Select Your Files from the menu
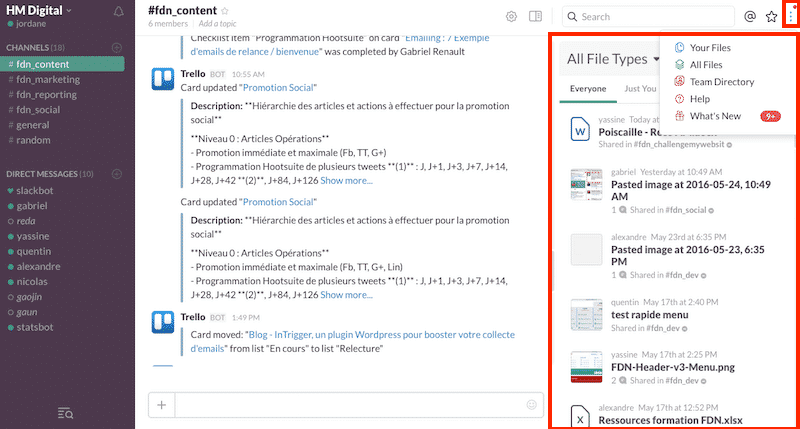This screenshot has height=429, width=800. pyautogui.click(x=711, y=47)
